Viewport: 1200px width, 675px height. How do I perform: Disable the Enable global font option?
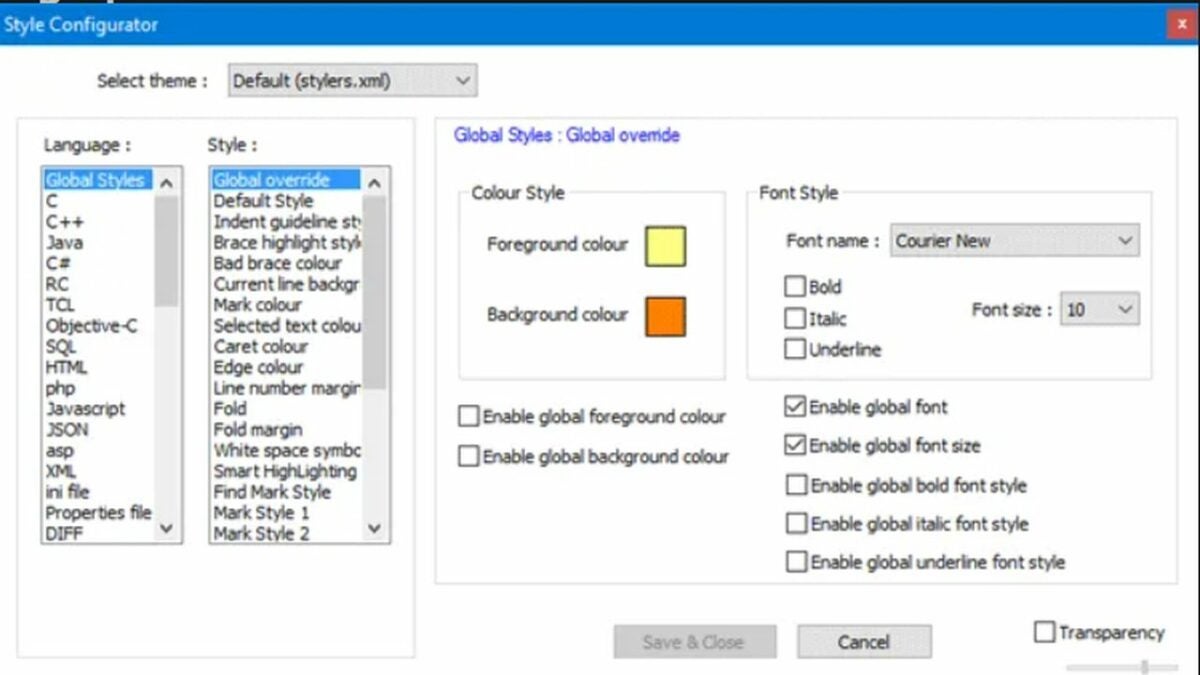coord(796,407)
